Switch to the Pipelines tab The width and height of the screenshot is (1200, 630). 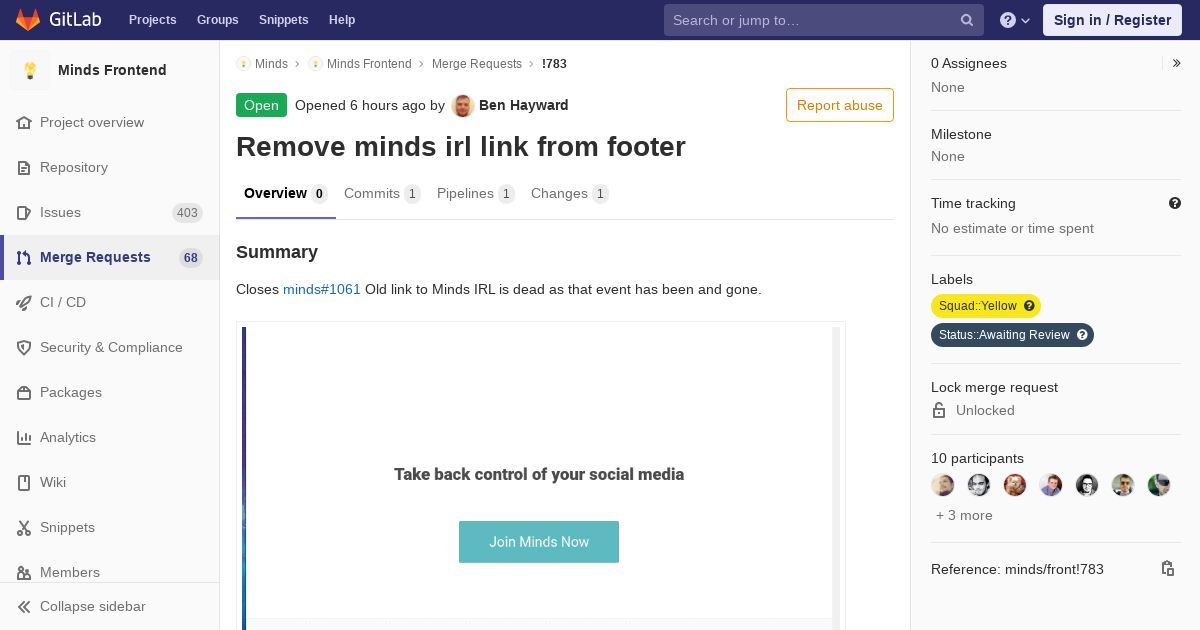(475, 194)
